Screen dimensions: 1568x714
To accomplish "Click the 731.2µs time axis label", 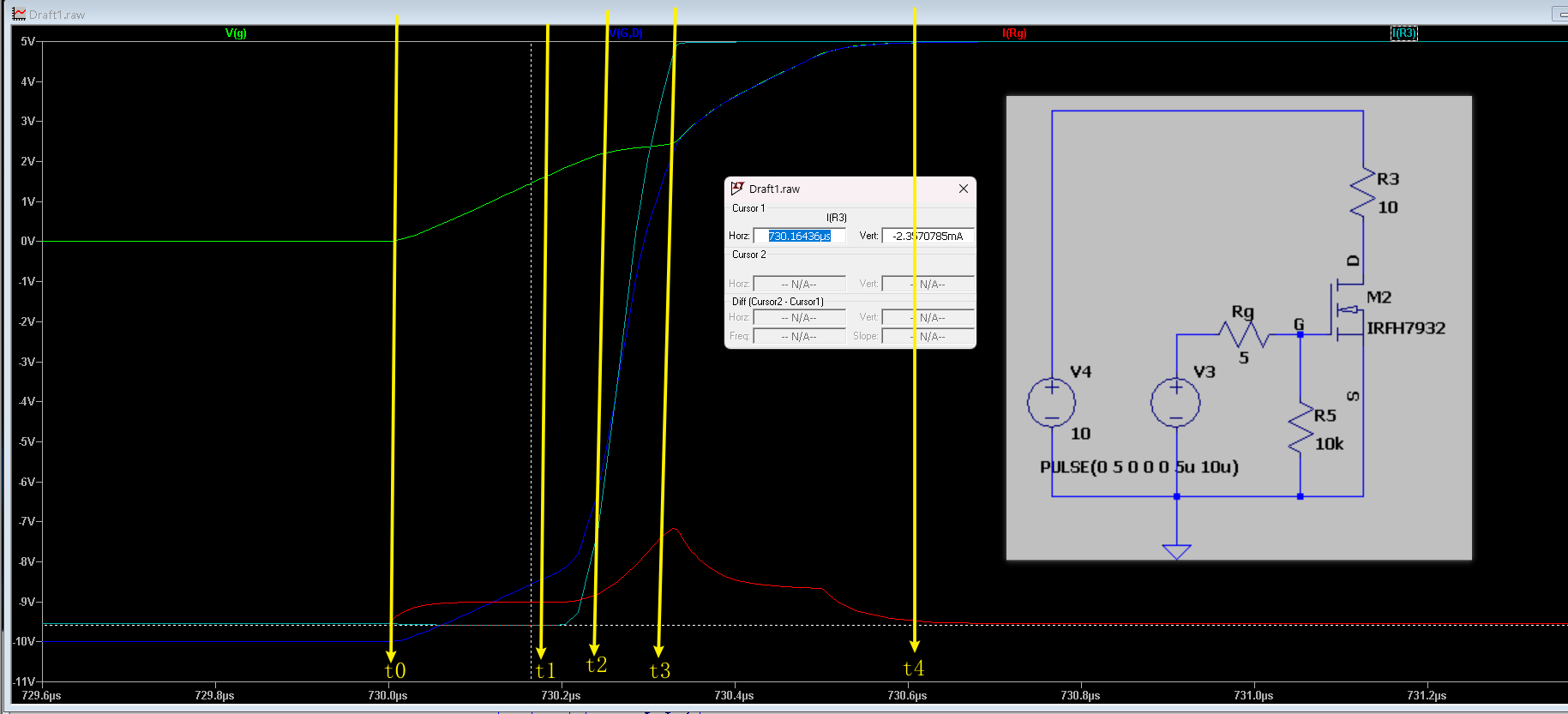I will coord(1427,695).
